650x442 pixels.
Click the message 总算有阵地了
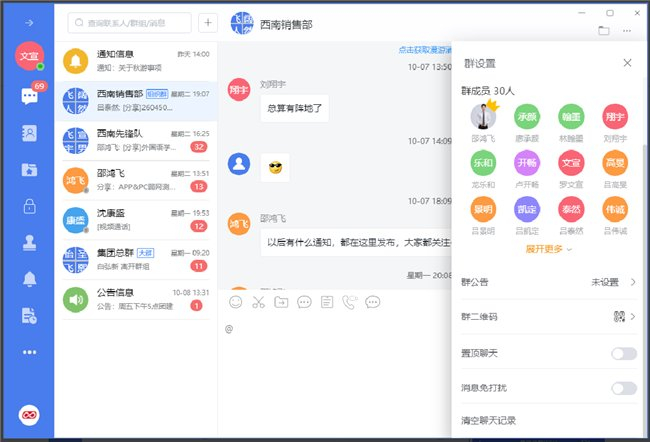click(295, 108)
